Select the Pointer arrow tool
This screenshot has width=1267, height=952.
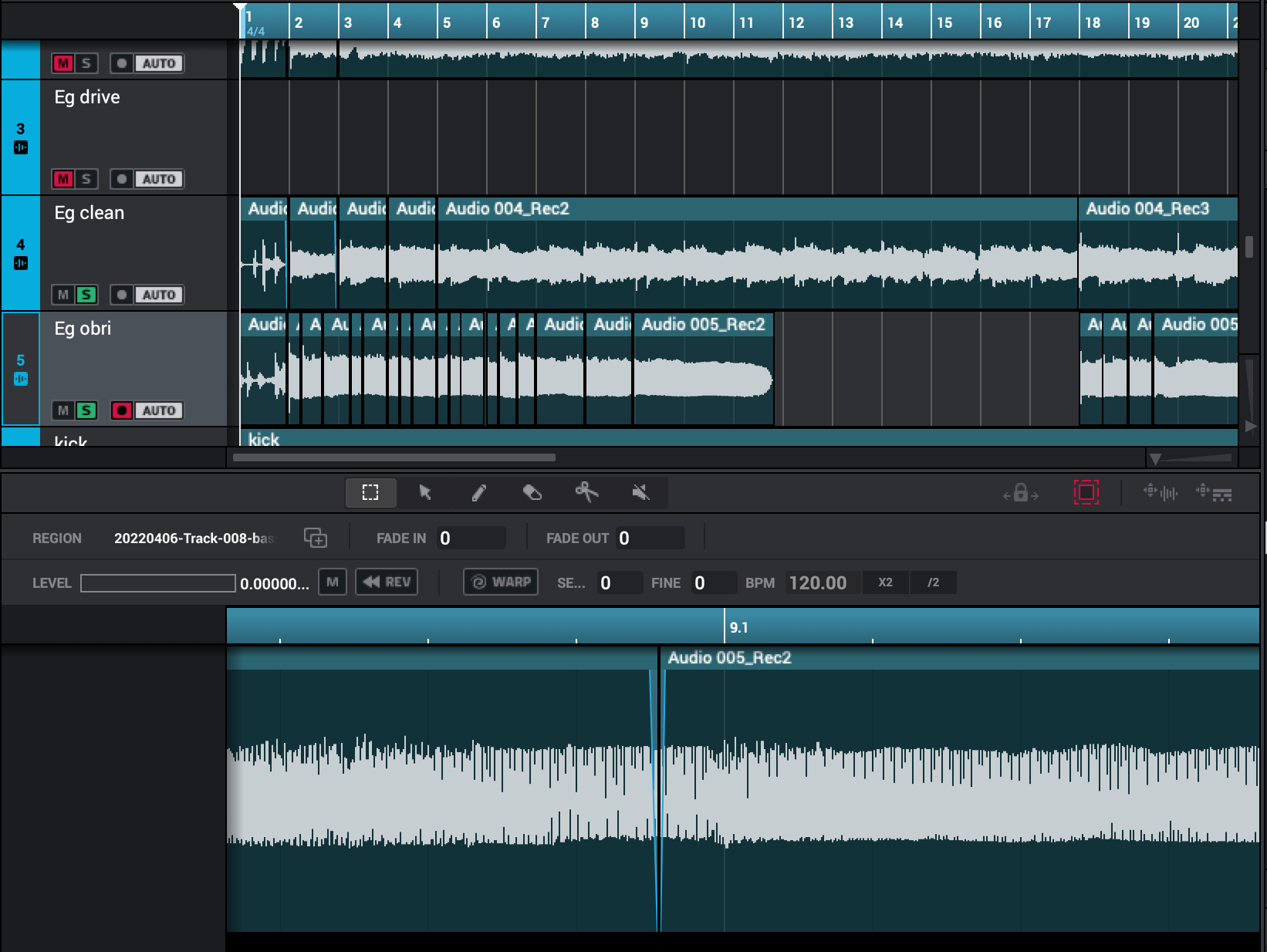tap(424, 492)
